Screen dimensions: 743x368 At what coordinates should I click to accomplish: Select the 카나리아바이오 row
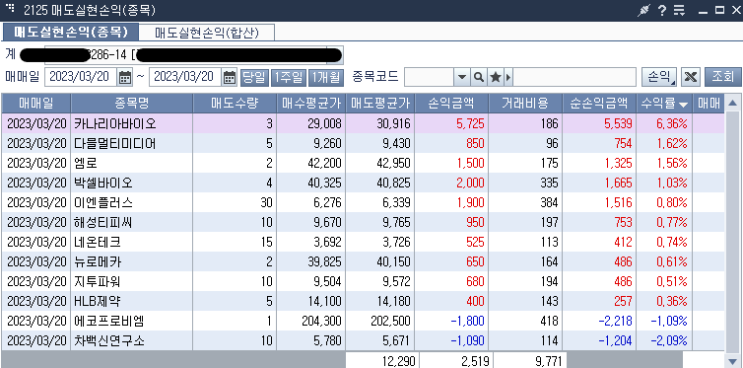point(362,124)
